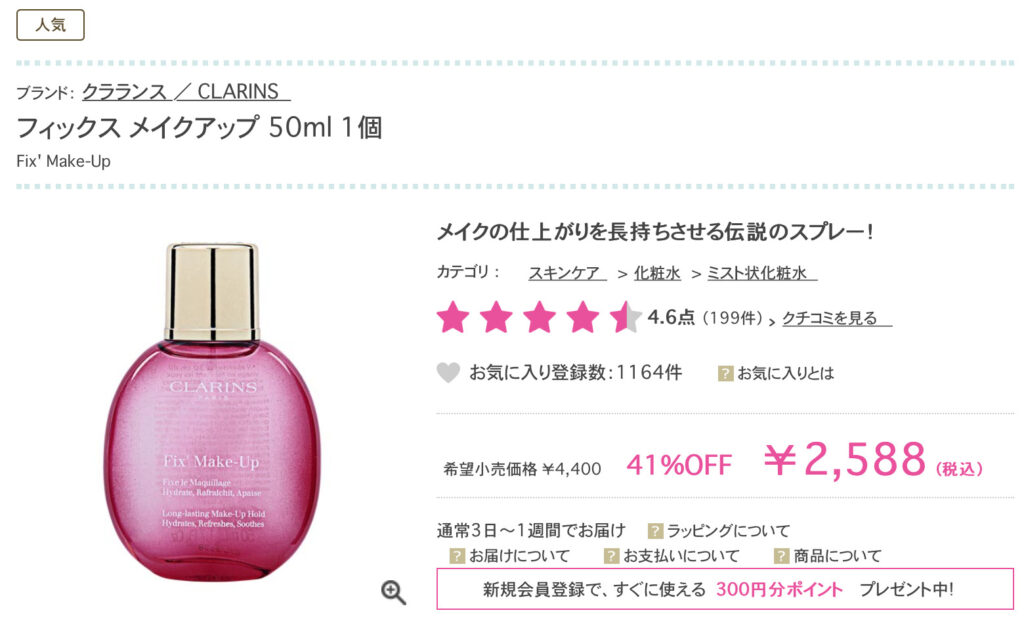Open the 新規会員登録 300円分ポイント banner
The height and width of the screenshot is (621, 1024).
(725, 589)
